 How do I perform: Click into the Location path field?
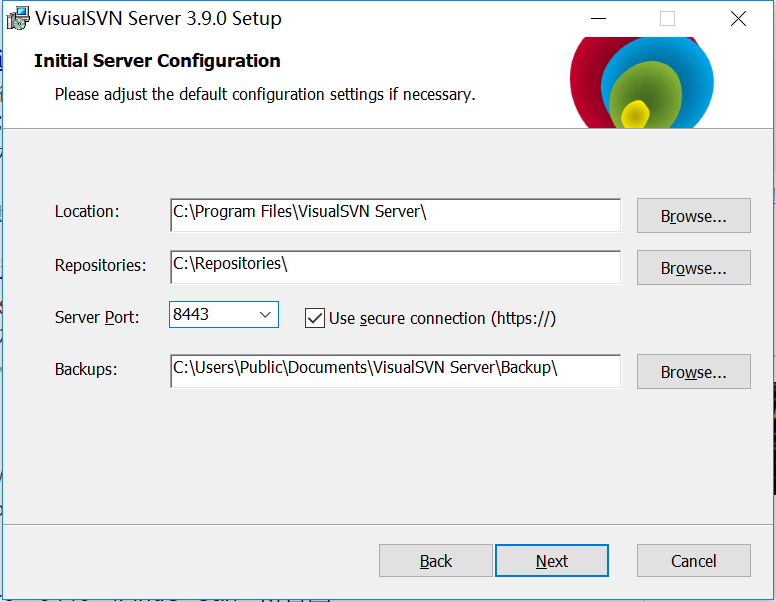click(395, 214)
